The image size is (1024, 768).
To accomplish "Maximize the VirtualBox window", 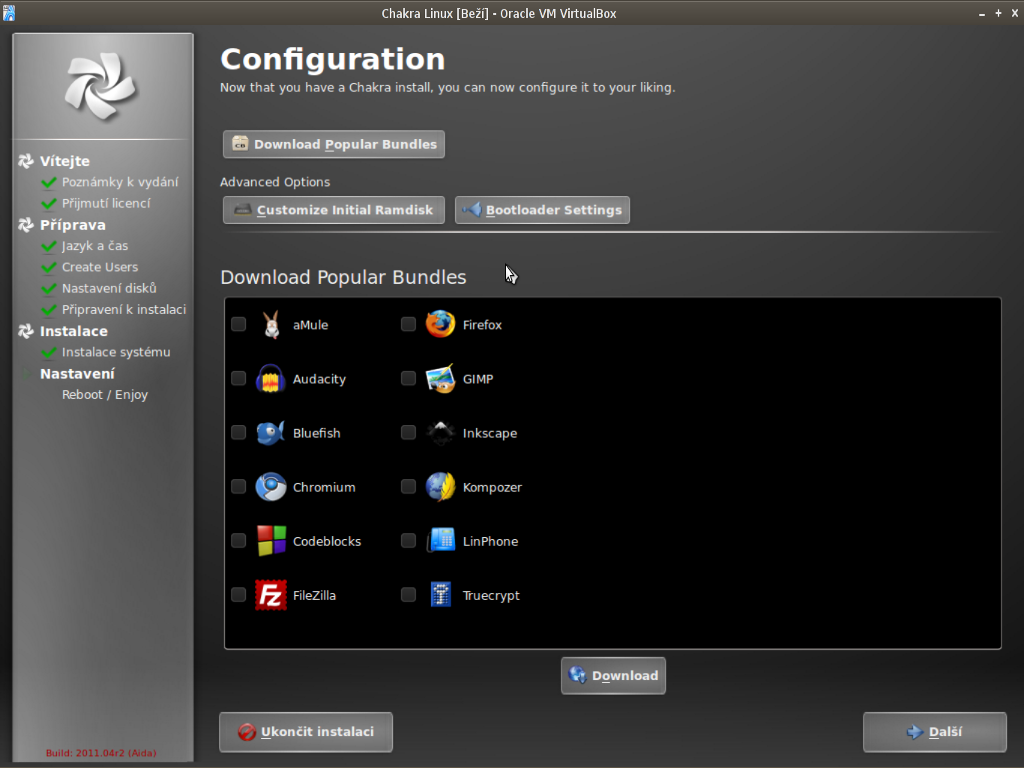I will [x=999, y=13].
